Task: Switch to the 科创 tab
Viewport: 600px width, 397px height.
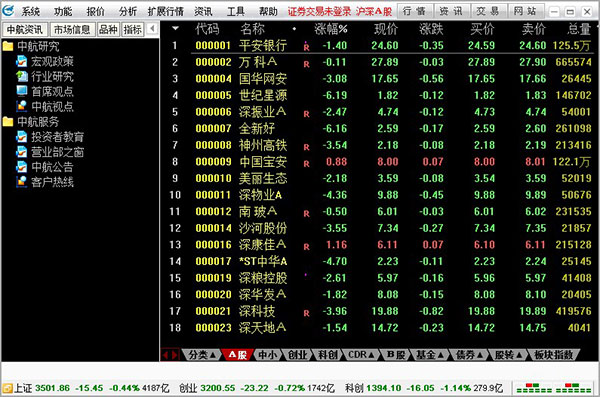Action: (x=328, y=355)
